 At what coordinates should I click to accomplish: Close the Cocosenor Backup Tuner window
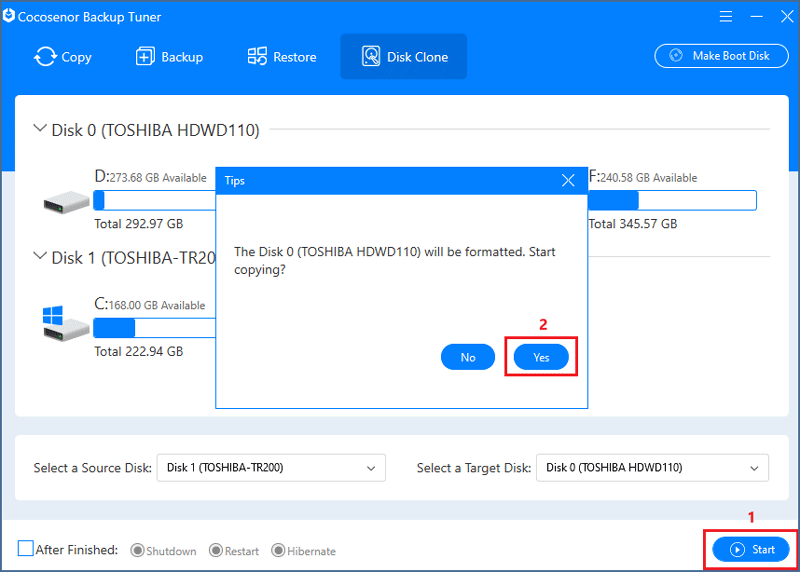787,16
